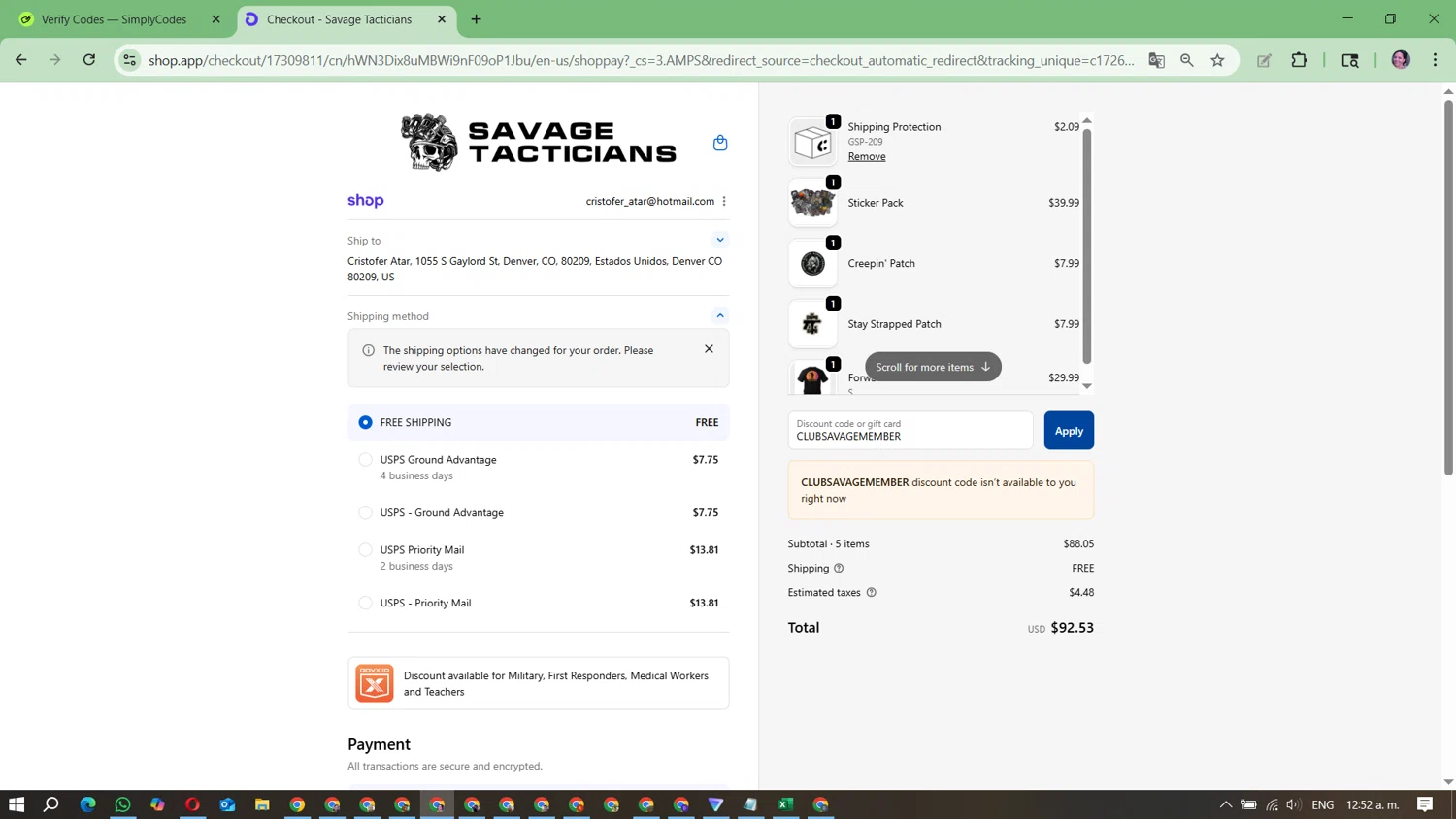Viewport: 1456px width, 819px height.
Task: Open the zoom magnifier icon in address bar
Action: pyautogui.click(x=1186, y=60)
